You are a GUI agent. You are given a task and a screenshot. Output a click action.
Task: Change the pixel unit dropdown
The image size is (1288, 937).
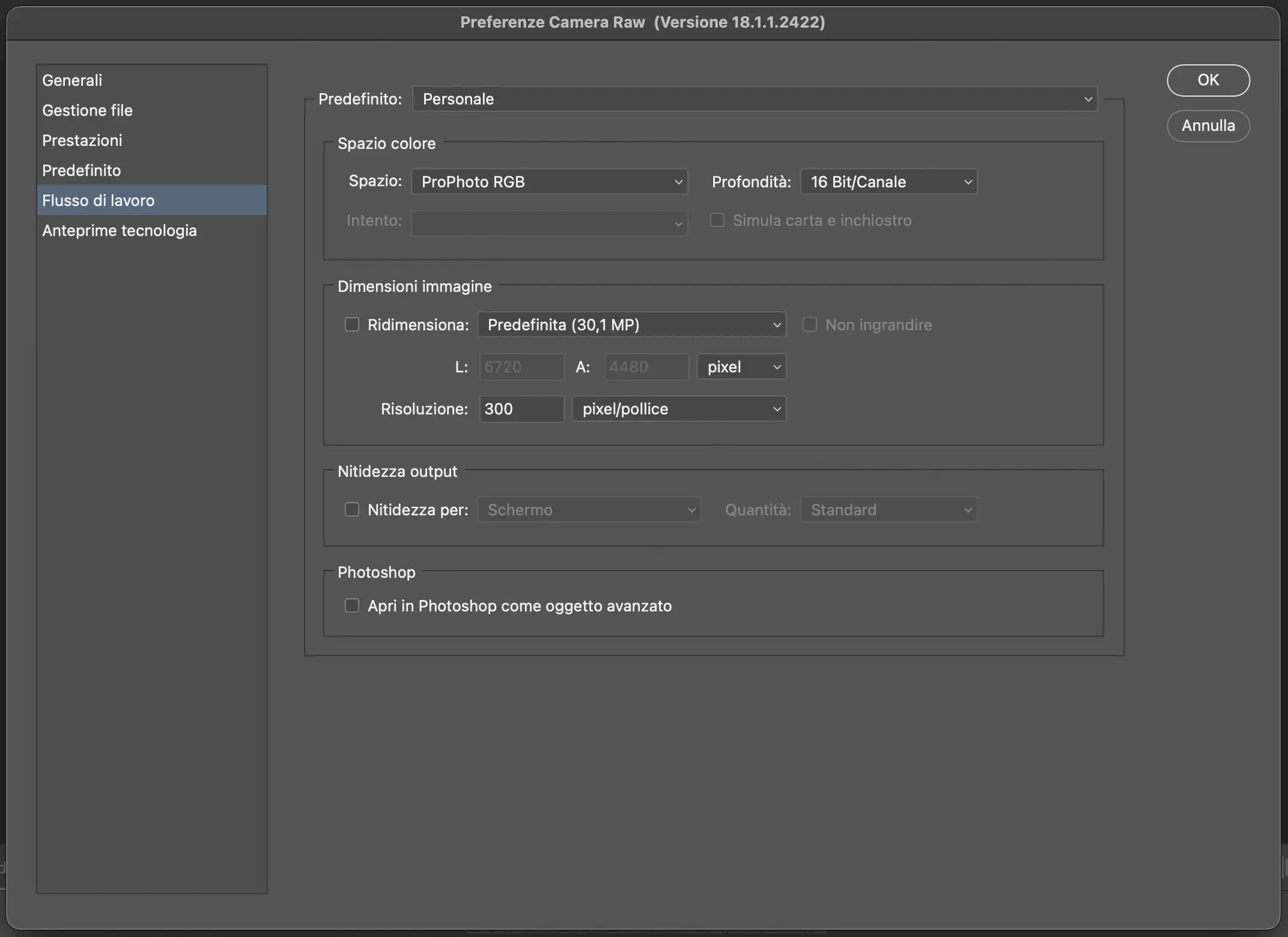click(x=741, y=367)
